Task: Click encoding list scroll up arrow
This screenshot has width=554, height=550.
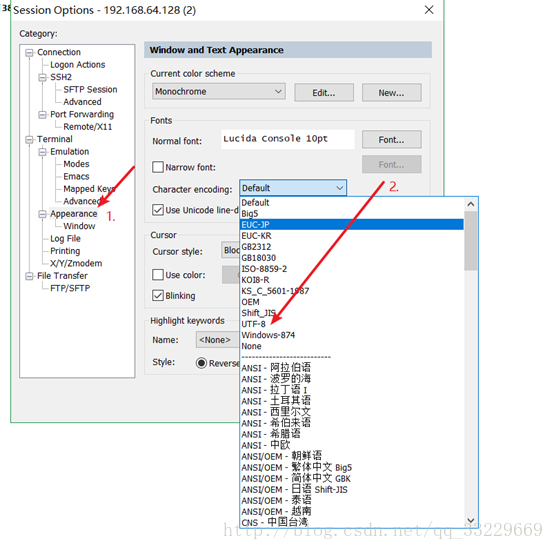Action: point(471,204)
